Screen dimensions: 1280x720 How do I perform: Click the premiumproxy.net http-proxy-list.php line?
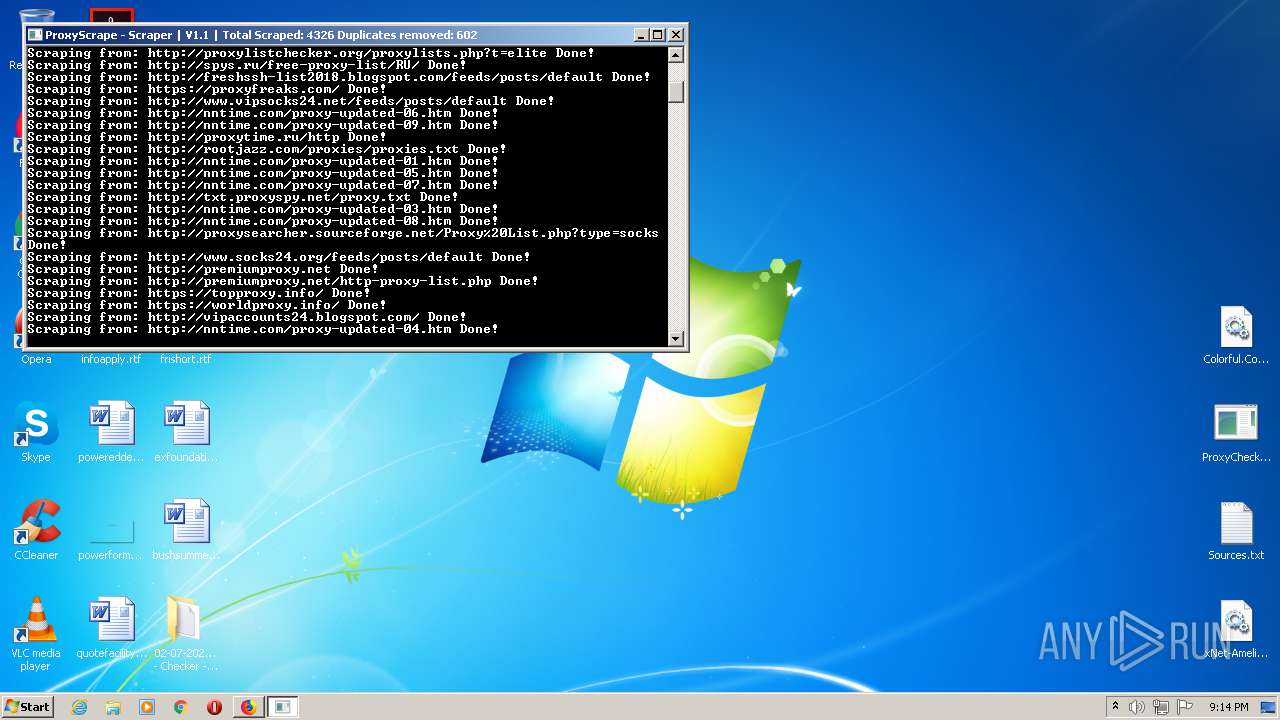283,281
